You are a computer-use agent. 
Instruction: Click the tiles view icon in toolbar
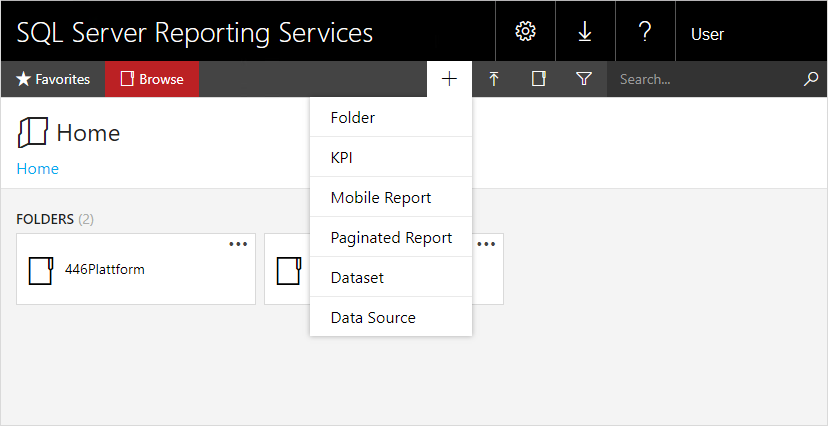tap(539, 79)
